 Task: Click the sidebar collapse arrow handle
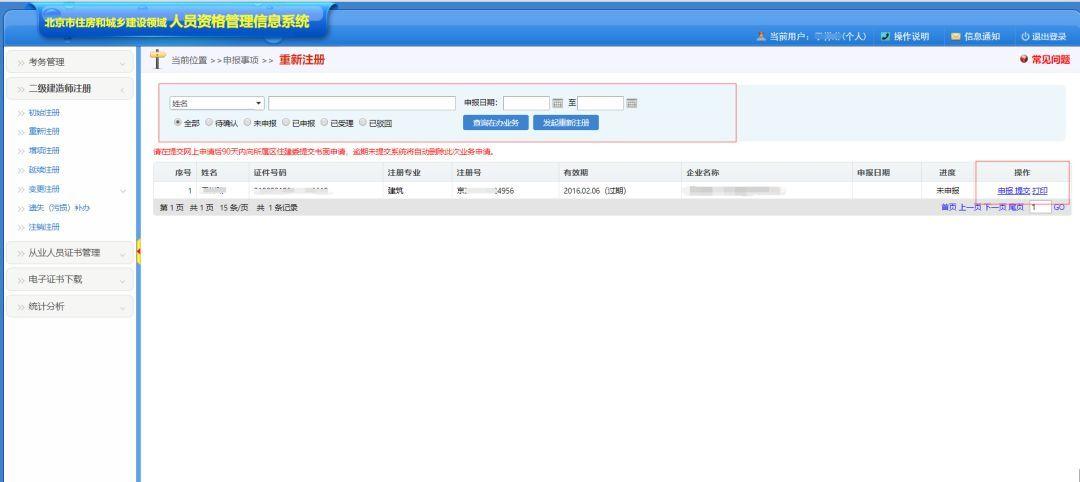pos(139,252)
